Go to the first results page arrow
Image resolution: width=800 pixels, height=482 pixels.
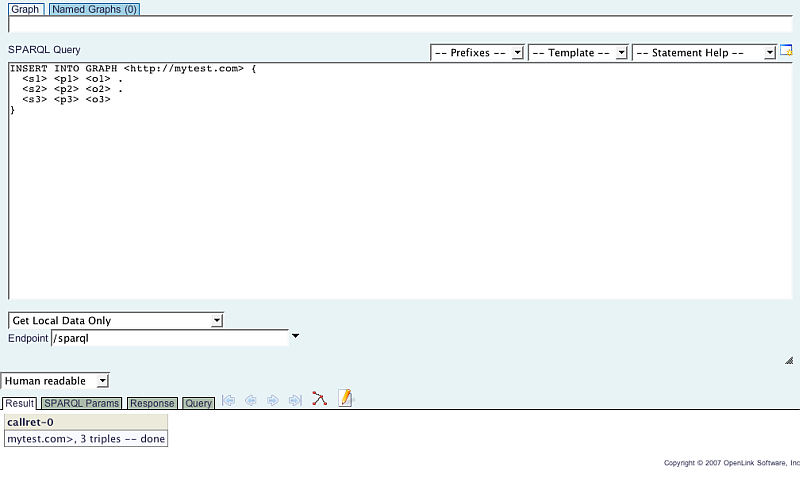click(x=229, y=400)
